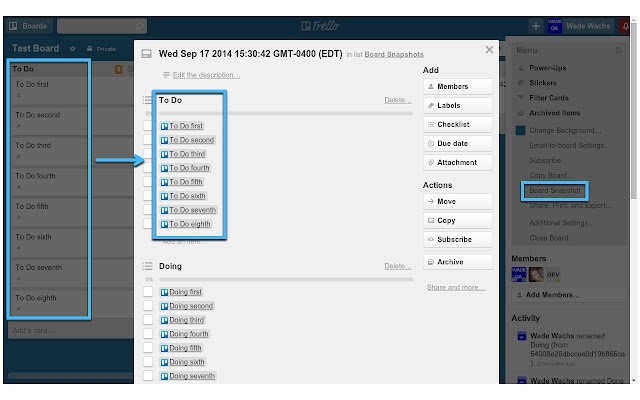Check the To Do first checklist item
The image size is (640, 400).
pos(148,126)
